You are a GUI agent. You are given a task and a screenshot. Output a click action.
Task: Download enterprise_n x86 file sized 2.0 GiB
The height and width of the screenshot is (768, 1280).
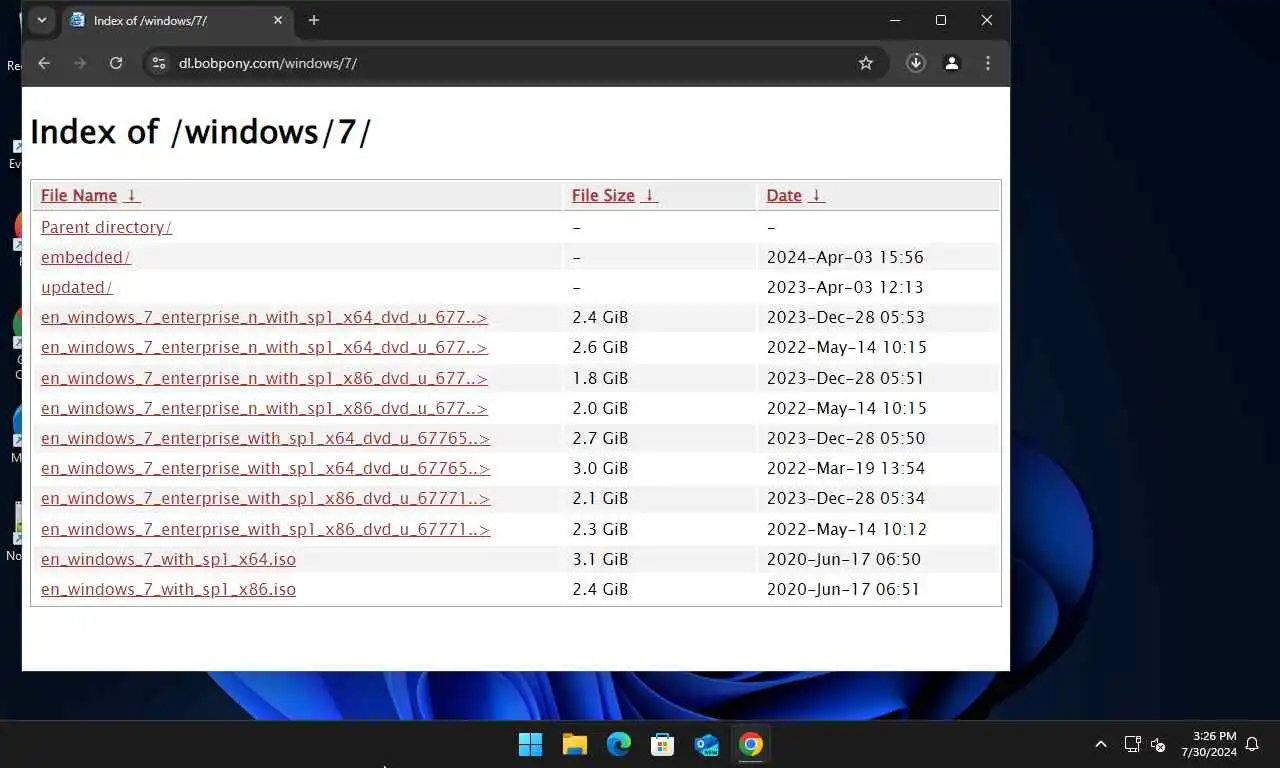264,408
